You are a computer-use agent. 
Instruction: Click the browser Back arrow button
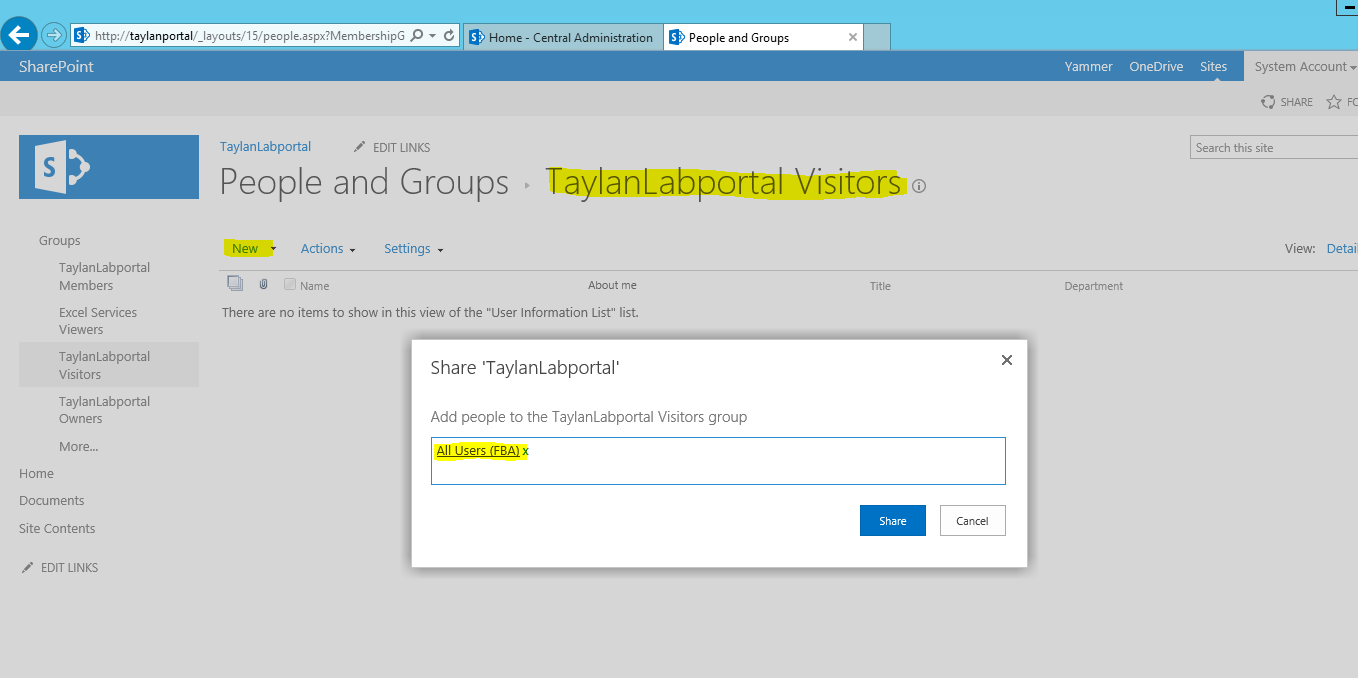click(x=19, y=35)
